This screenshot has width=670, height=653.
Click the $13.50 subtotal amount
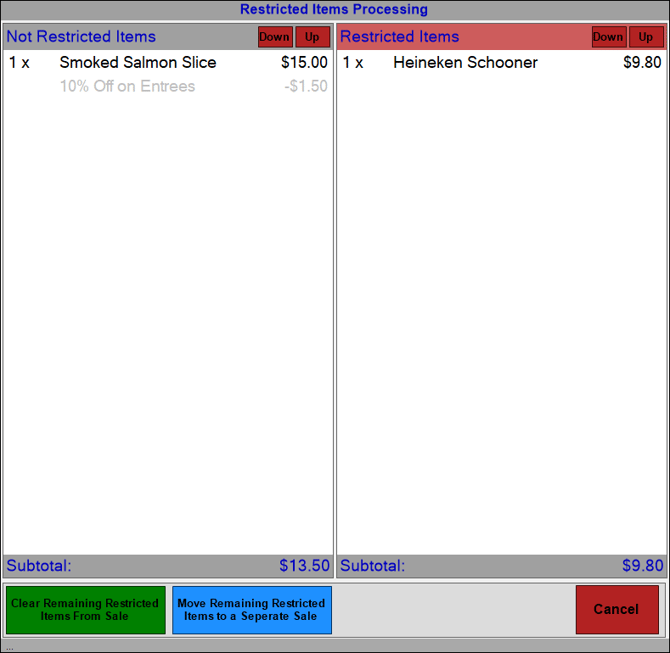304,566
